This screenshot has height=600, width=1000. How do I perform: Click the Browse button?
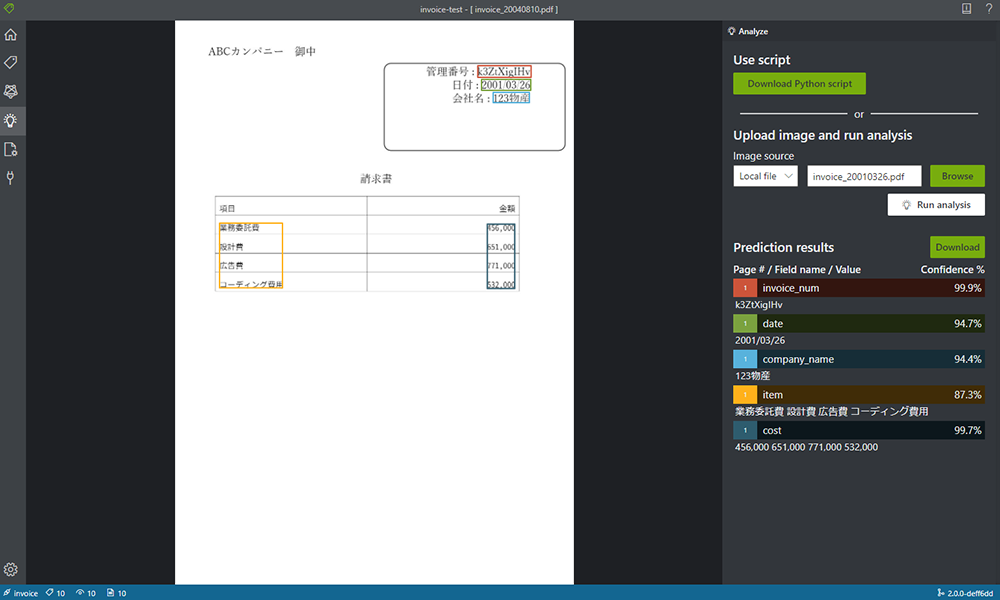pyautogui.click(x=957, y=176)
